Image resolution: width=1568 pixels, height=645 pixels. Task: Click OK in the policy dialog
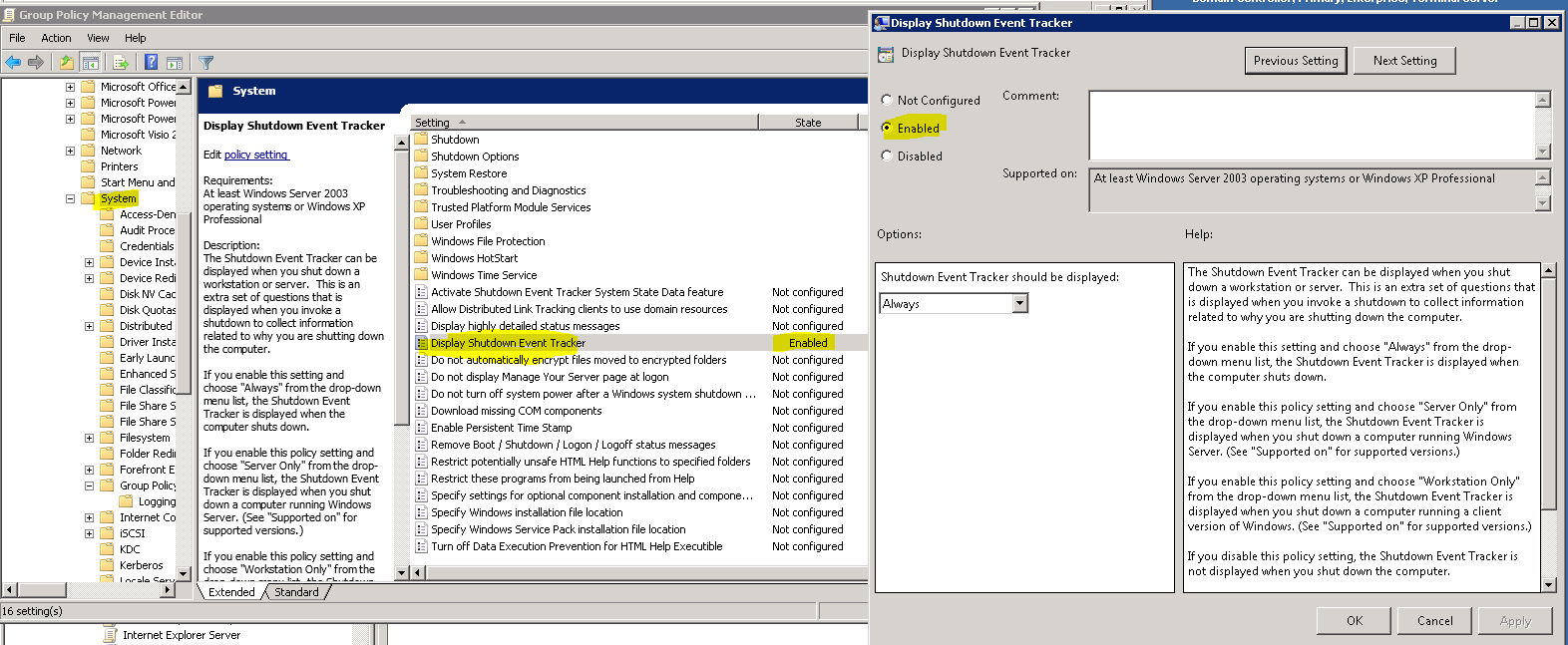pos(1354,620)
